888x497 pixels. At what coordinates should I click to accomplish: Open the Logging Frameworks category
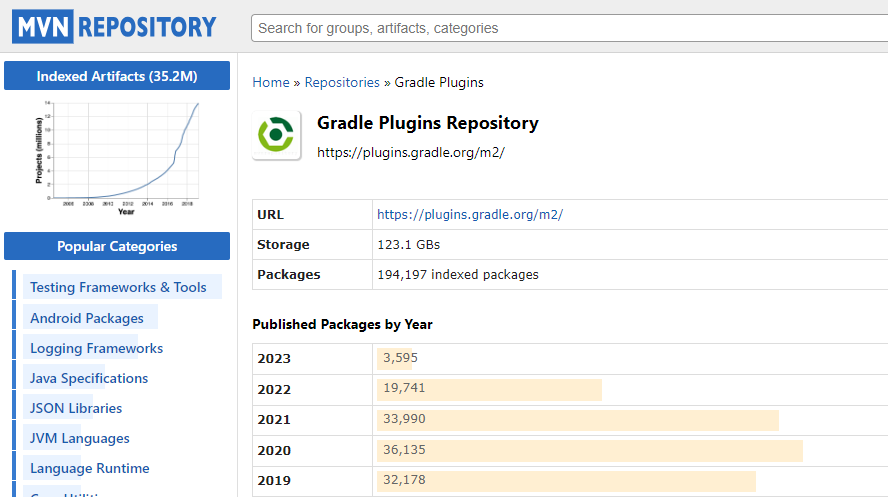point(96,348)
